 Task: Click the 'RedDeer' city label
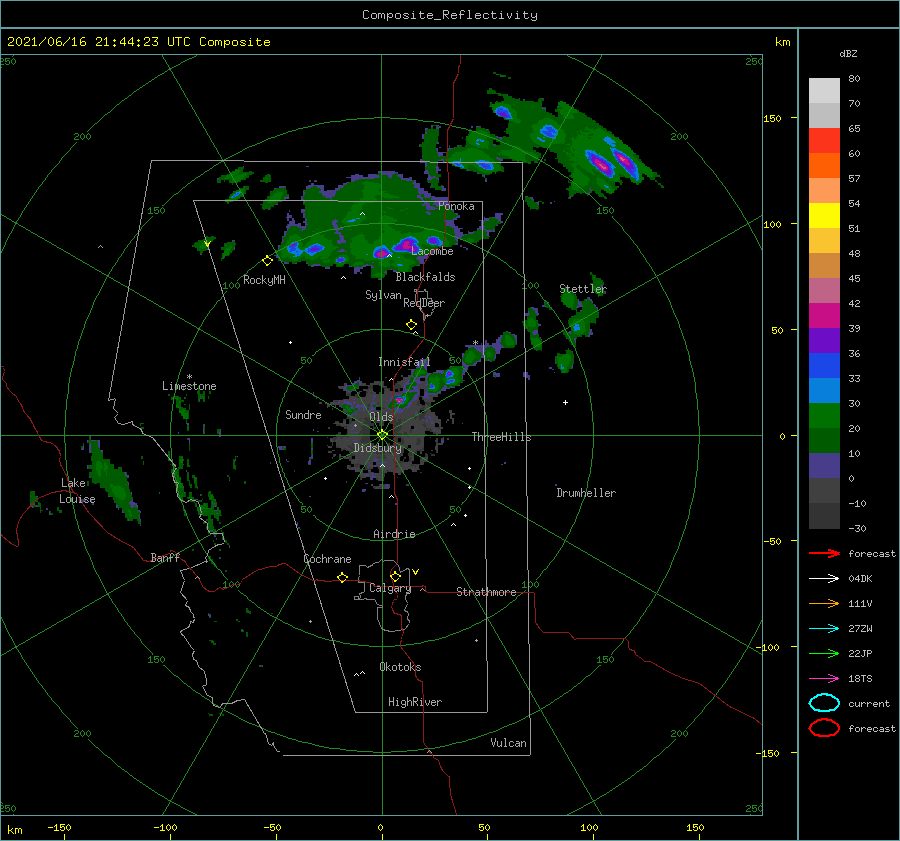424,303
